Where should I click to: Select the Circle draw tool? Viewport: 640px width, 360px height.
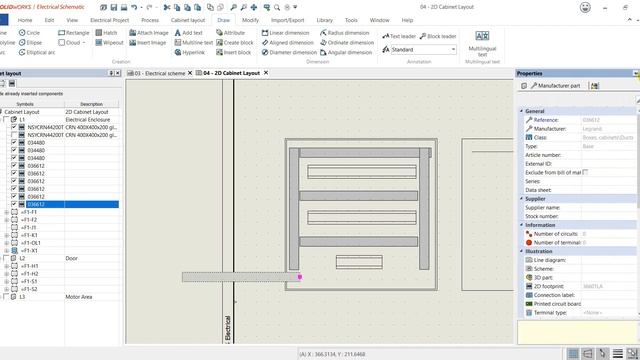pyautogui.click(x=29, y=33)
